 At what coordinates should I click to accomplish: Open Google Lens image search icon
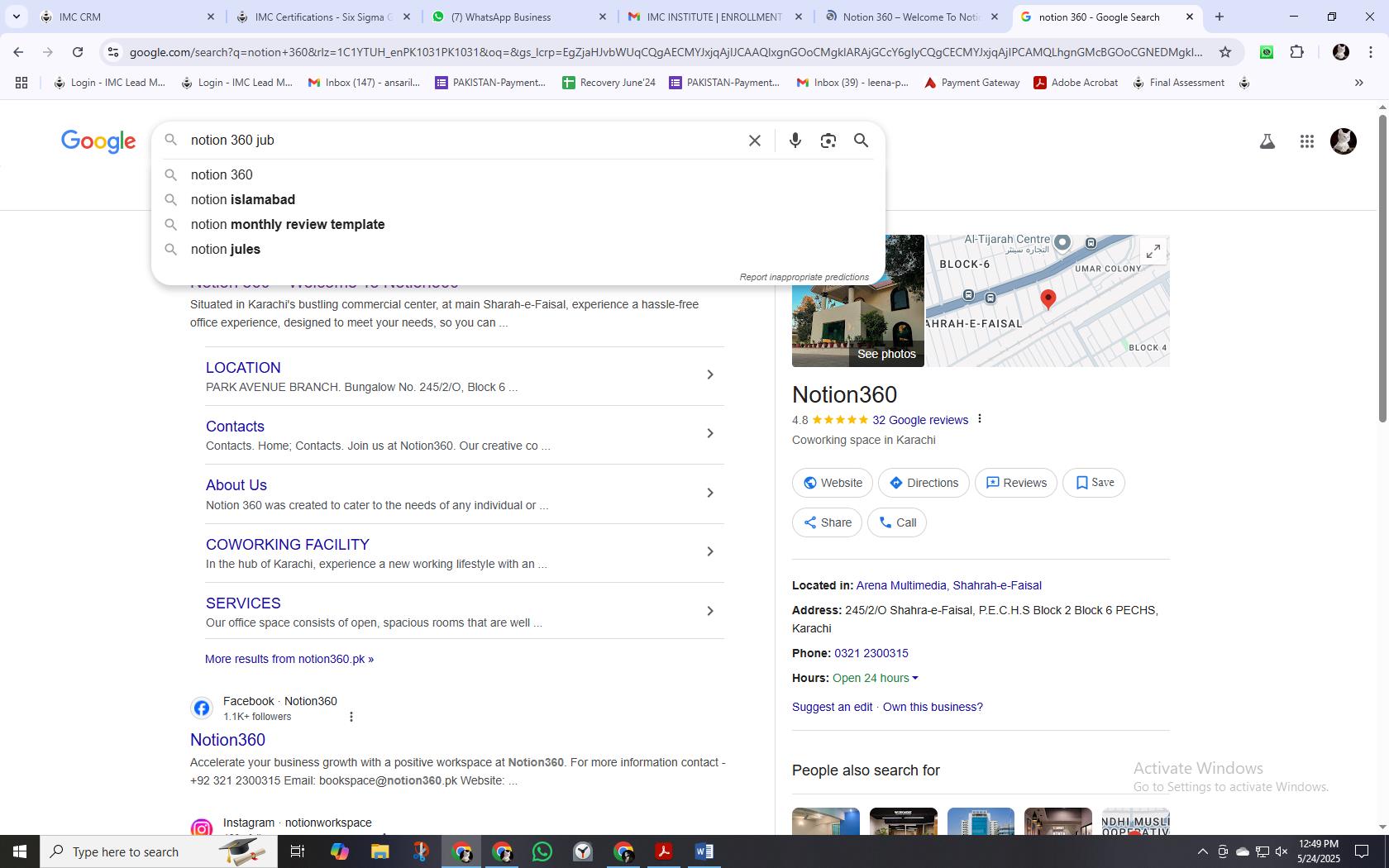click(828, 141)
